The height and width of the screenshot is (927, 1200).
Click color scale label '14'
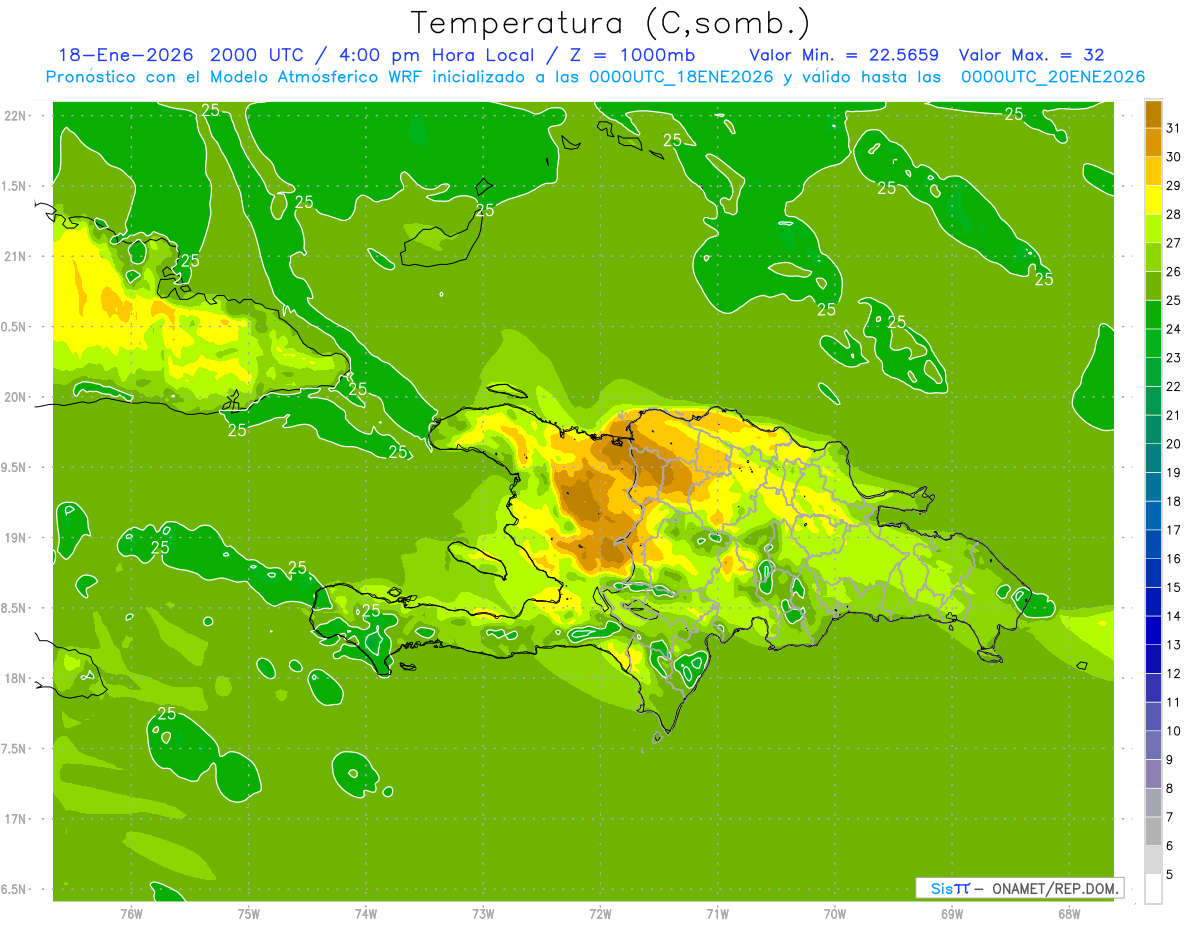[1174, 616]
